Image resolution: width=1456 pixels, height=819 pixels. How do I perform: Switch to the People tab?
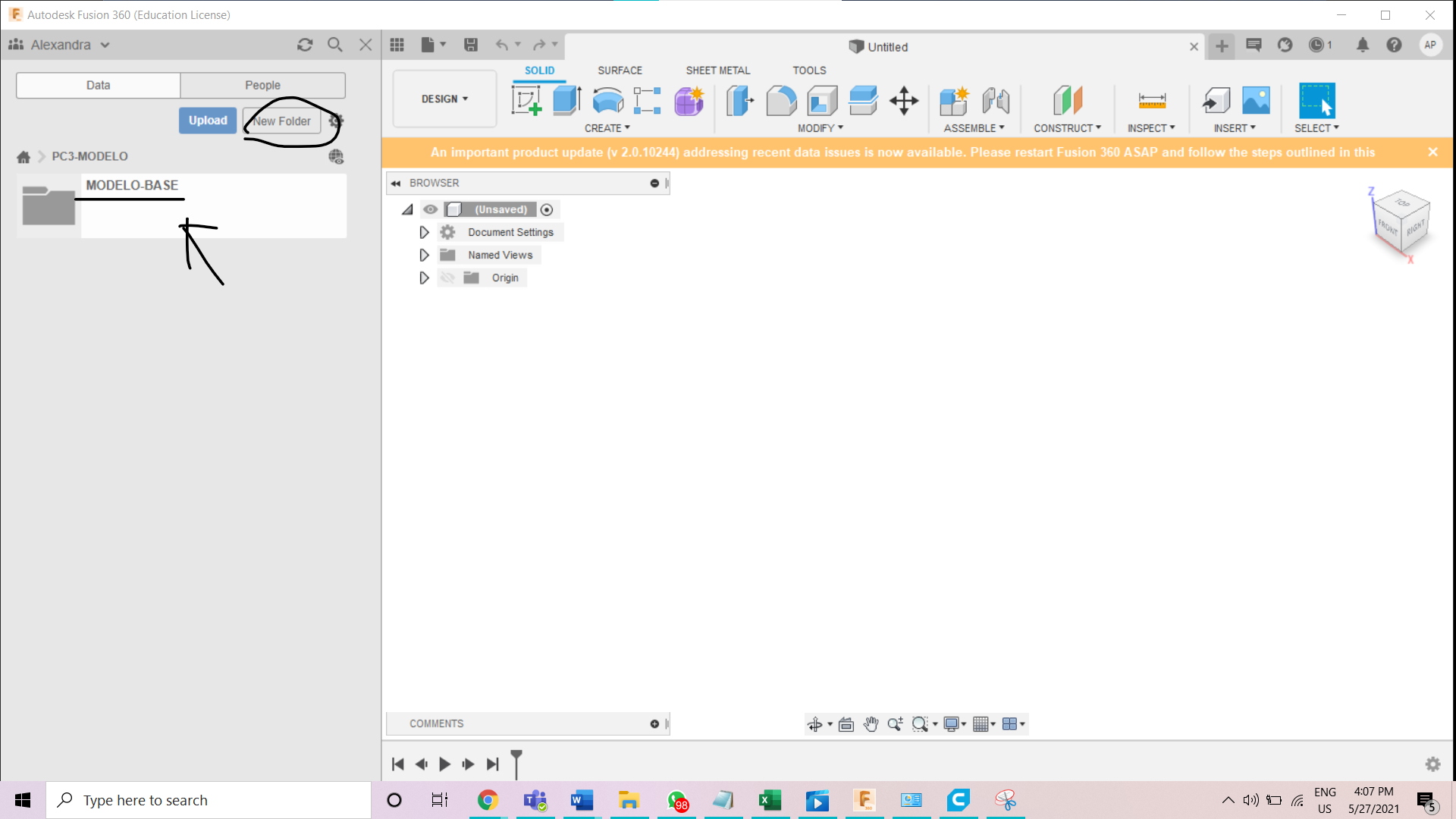pyautogui.click(x=262, y=85)
